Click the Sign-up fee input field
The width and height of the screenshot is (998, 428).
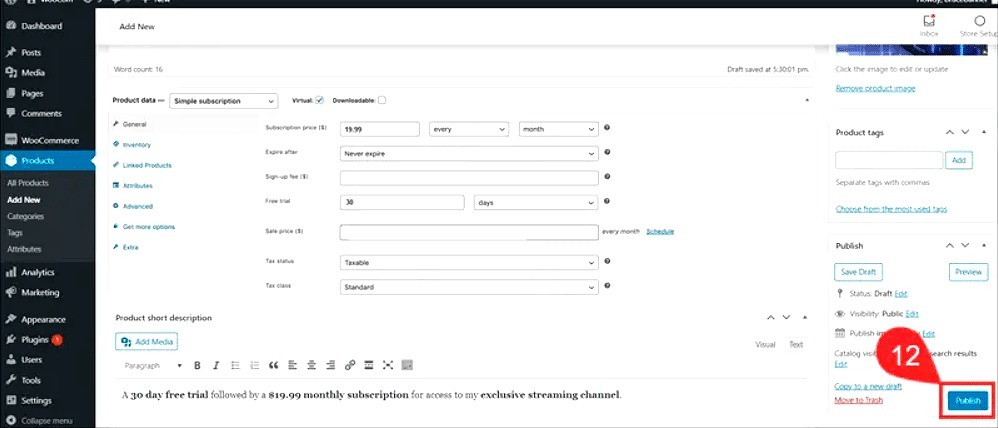tap(469, 178)
